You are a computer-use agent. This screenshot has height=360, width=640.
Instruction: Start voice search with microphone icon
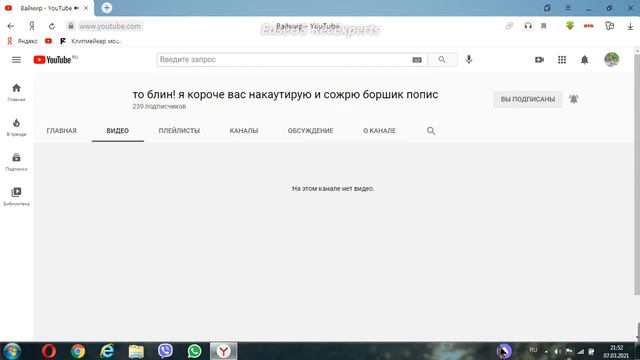click(469, 60)
